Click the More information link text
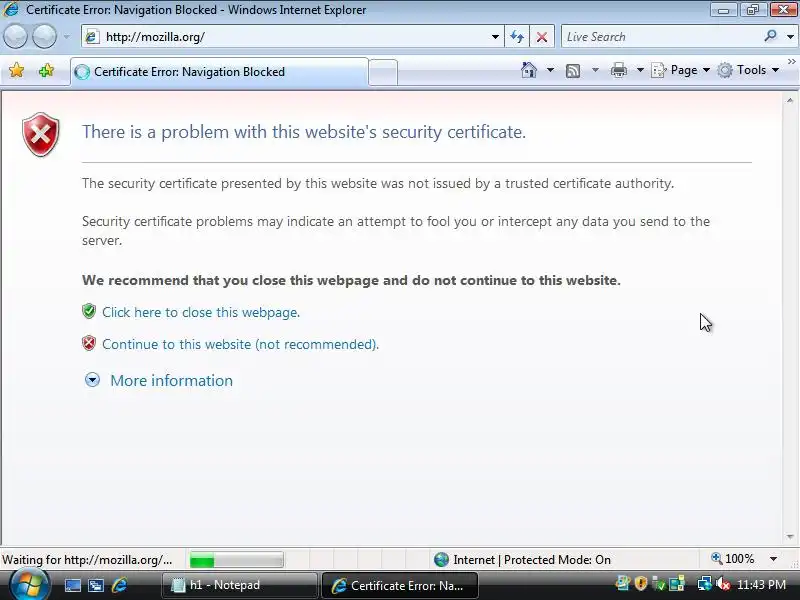 171,381
